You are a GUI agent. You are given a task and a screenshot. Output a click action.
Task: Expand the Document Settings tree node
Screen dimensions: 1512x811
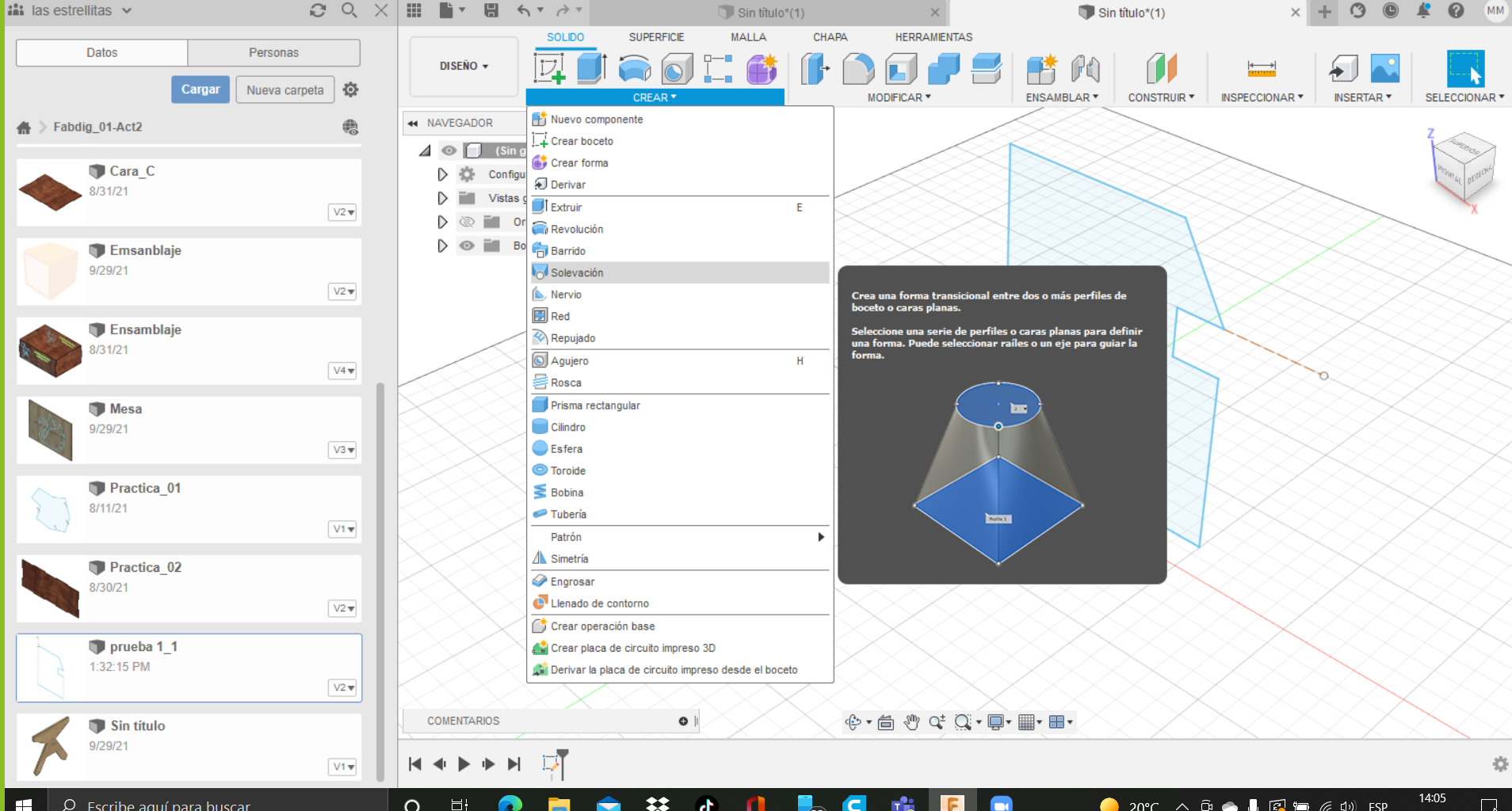[x=442, y=174]
